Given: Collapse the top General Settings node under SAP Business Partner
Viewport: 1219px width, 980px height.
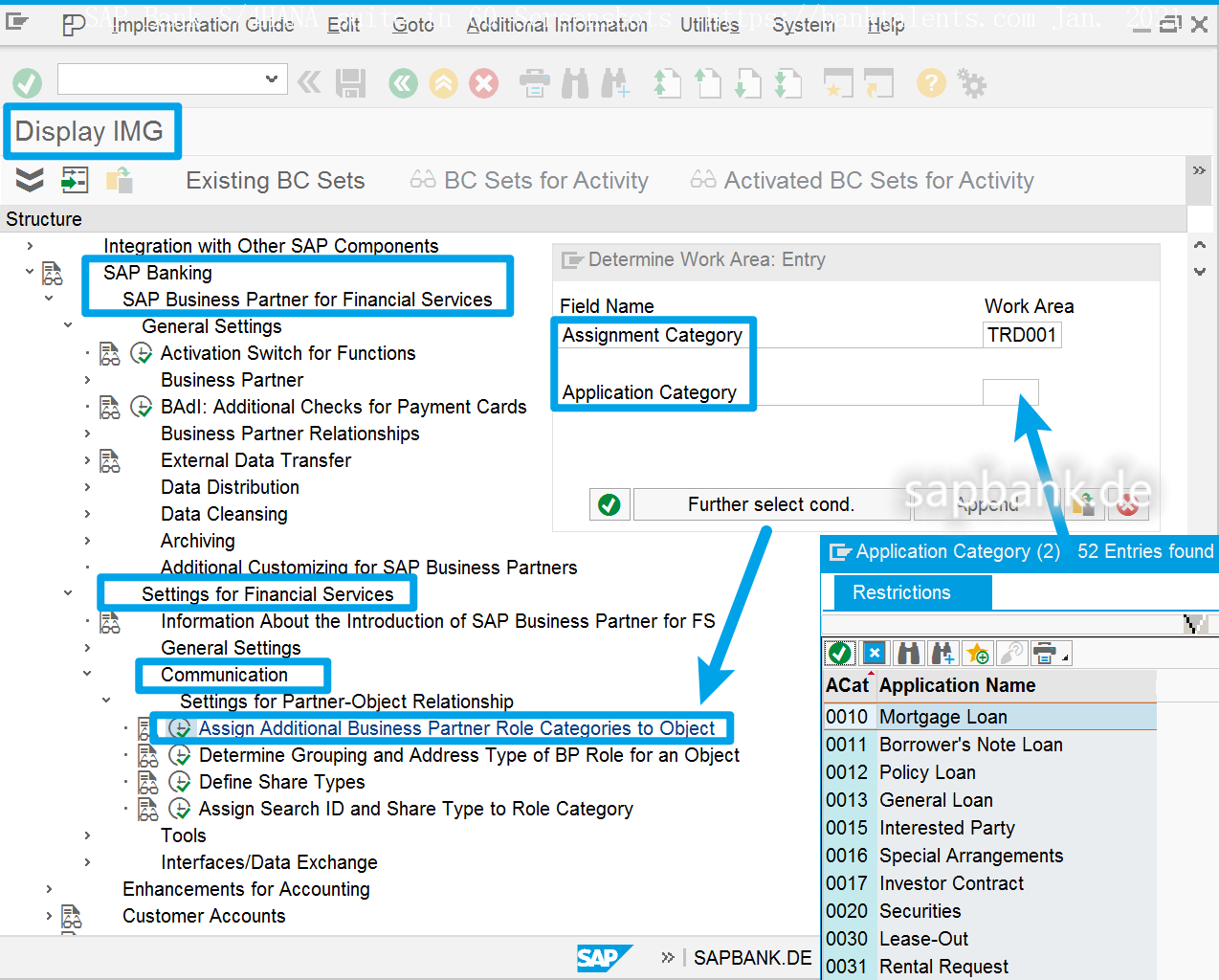Looking at the screenshot, I should pyautogui.click(x=68, y=326).
